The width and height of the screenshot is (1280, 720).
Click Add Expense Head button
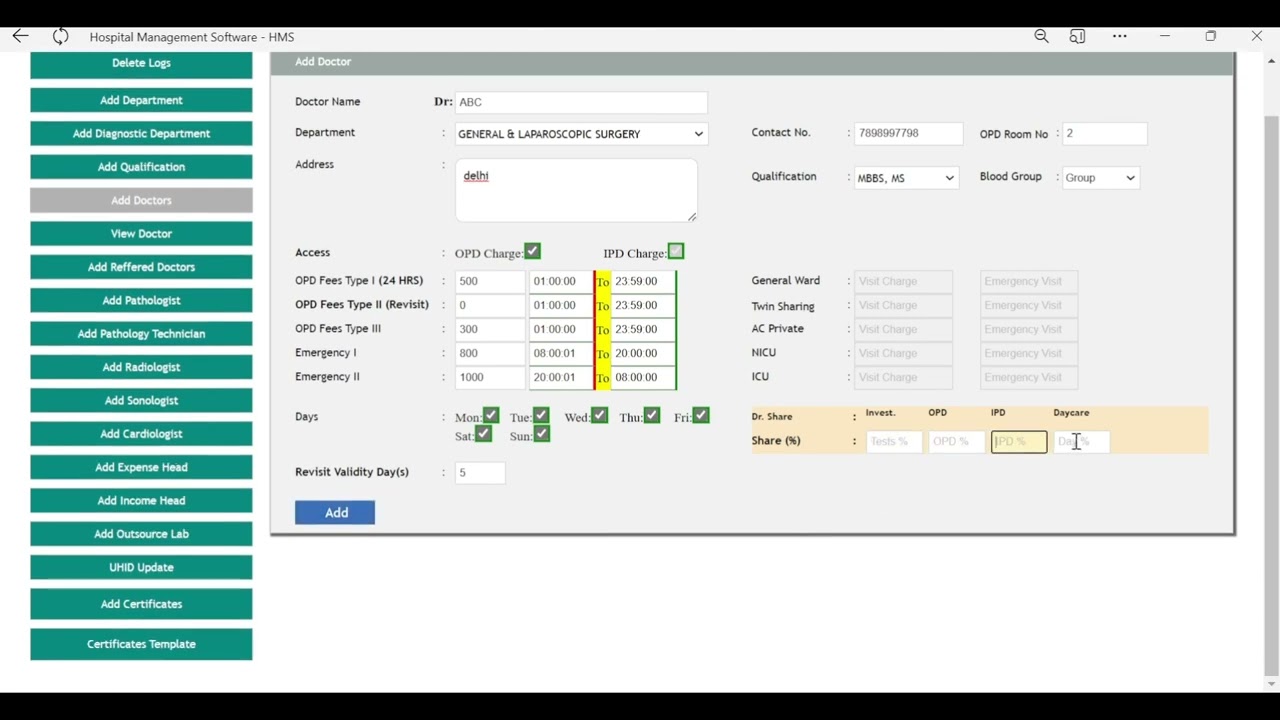[x=141, y=467]
